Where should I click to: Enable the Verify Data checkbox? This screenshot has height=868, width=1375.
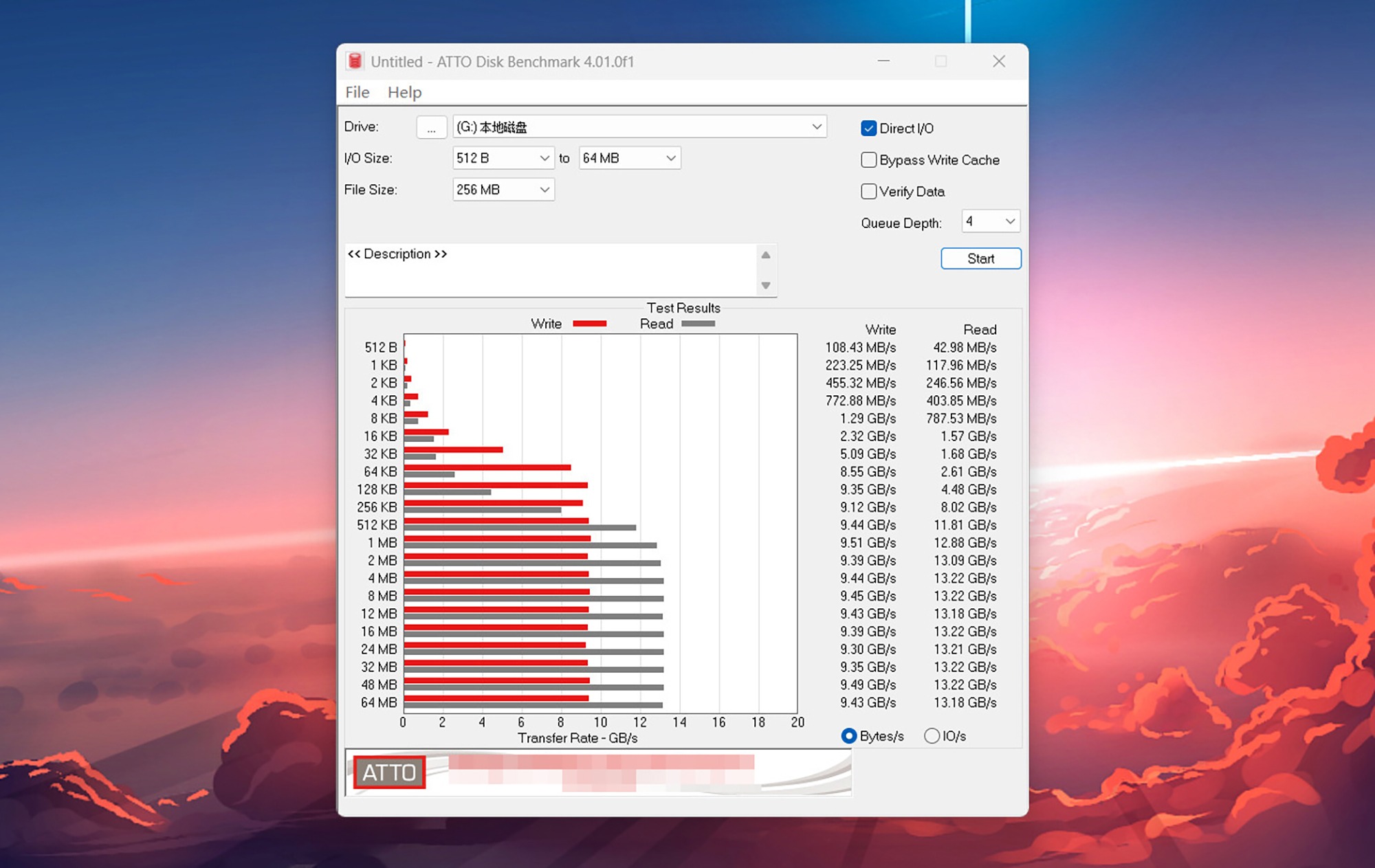click(869, 192)
